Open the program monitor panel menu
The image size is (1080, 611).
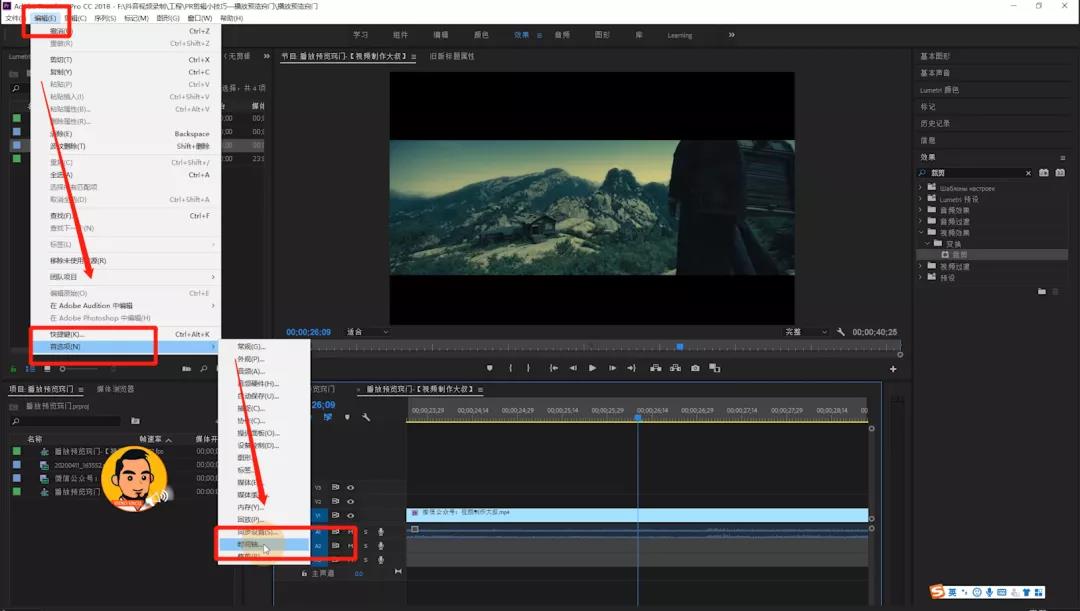413,56
